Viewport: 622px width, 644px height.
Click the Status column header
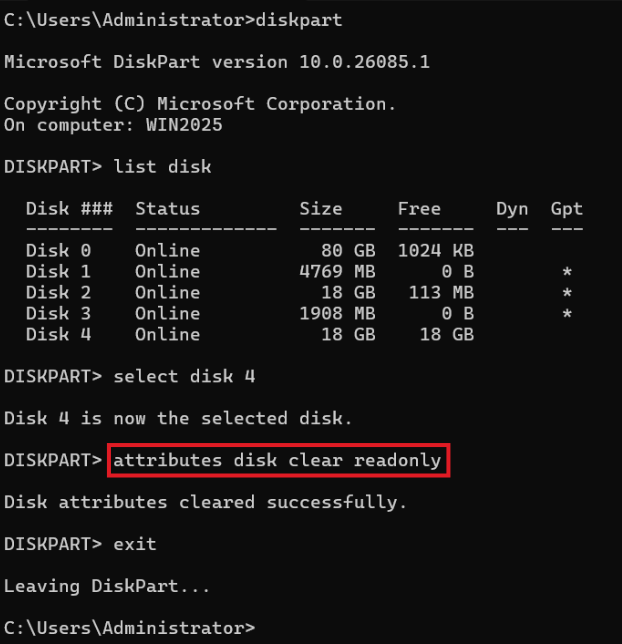pyautogui.click(x=168, y=209)
